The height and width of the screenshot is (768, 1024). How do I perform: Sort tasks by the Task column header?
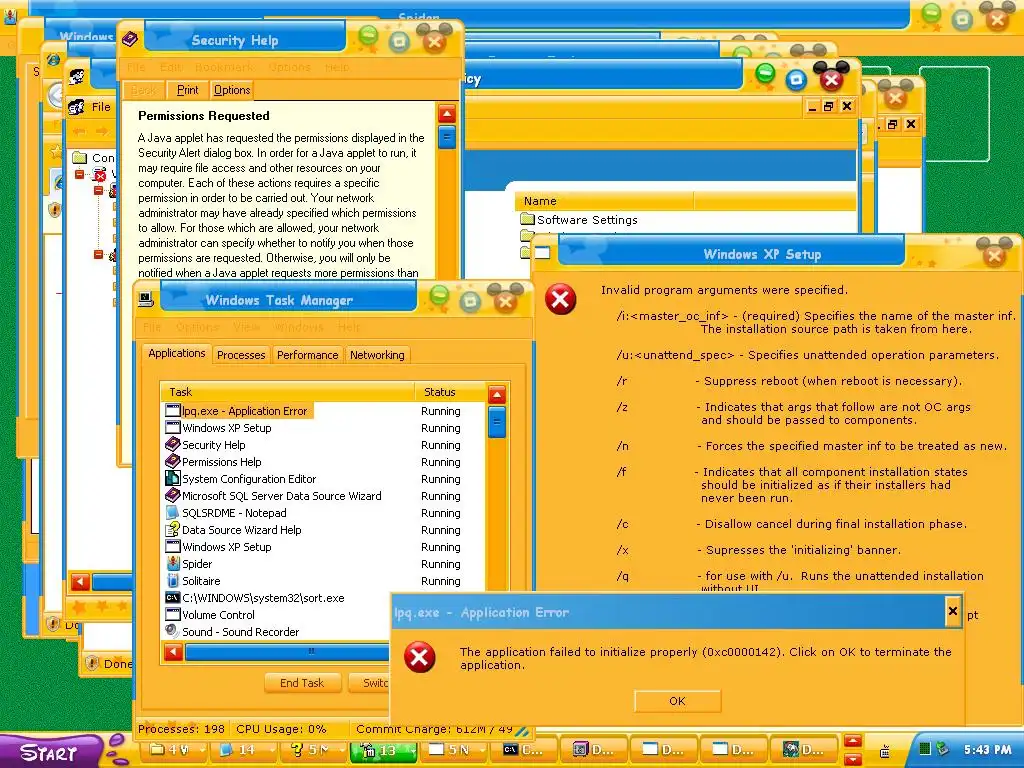tap(287, 392)
